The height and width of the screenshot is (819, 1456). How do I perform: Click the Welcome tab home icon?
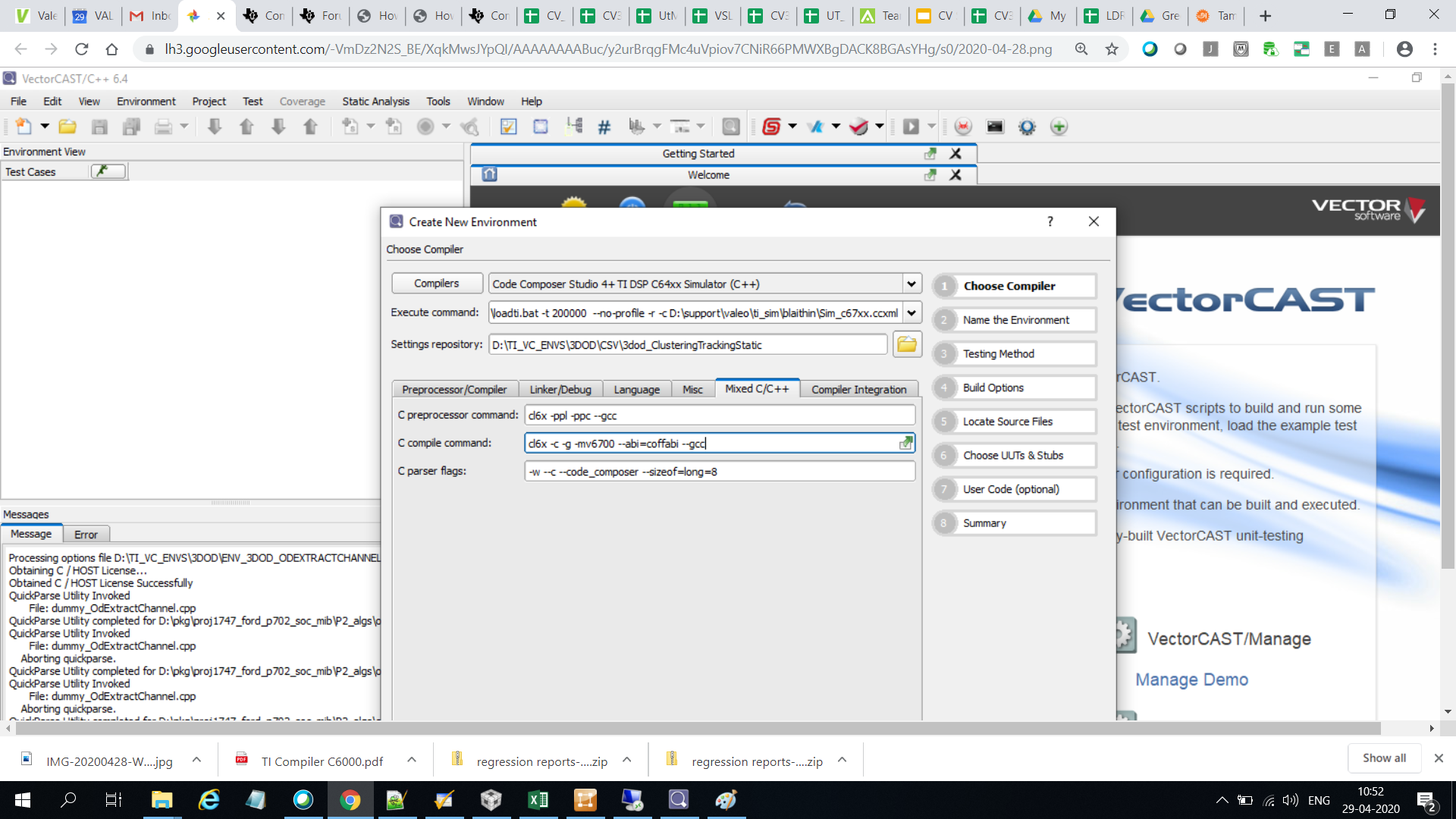tap(489, 174)
